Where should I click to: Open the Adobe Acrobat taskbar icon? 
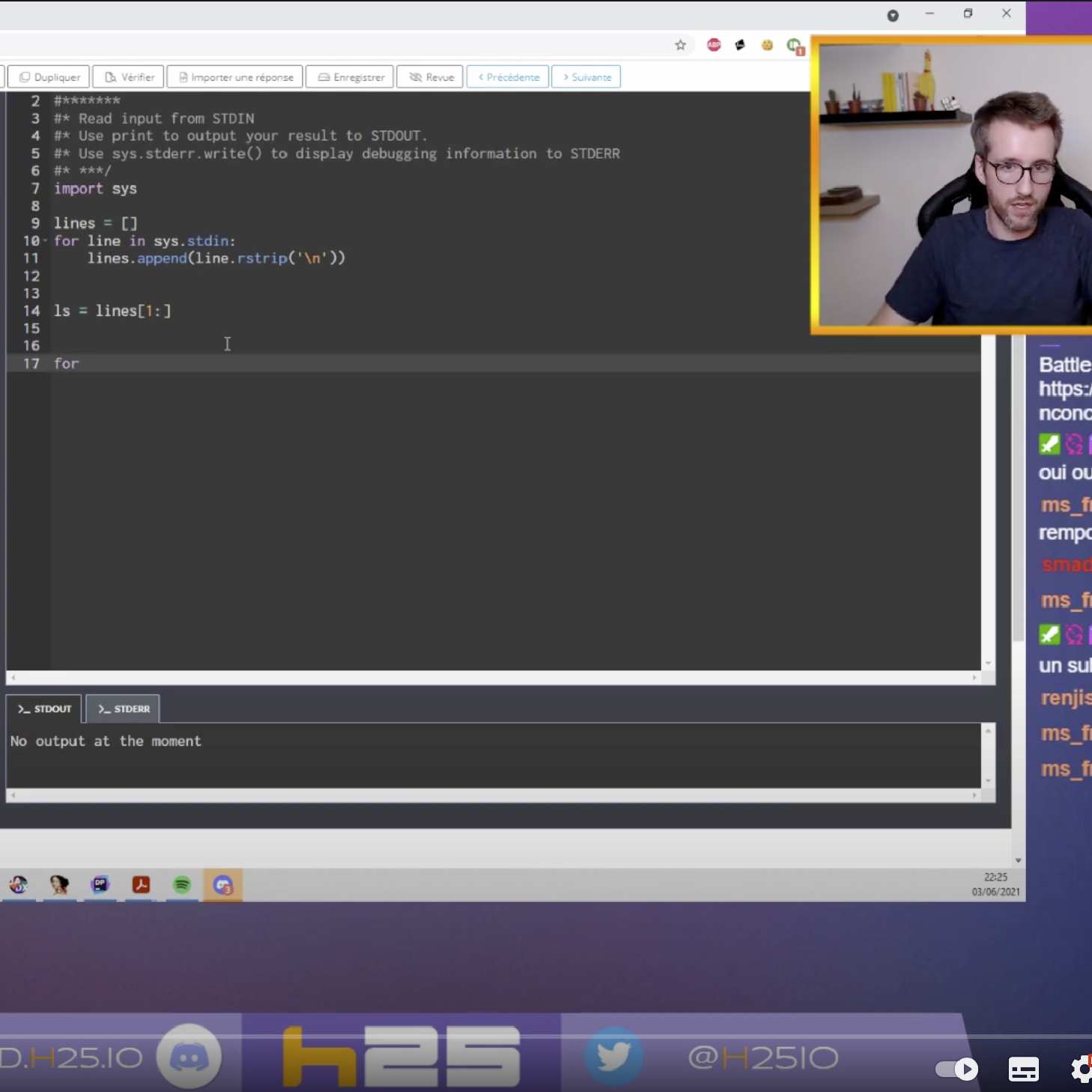(x=141, y=885)
